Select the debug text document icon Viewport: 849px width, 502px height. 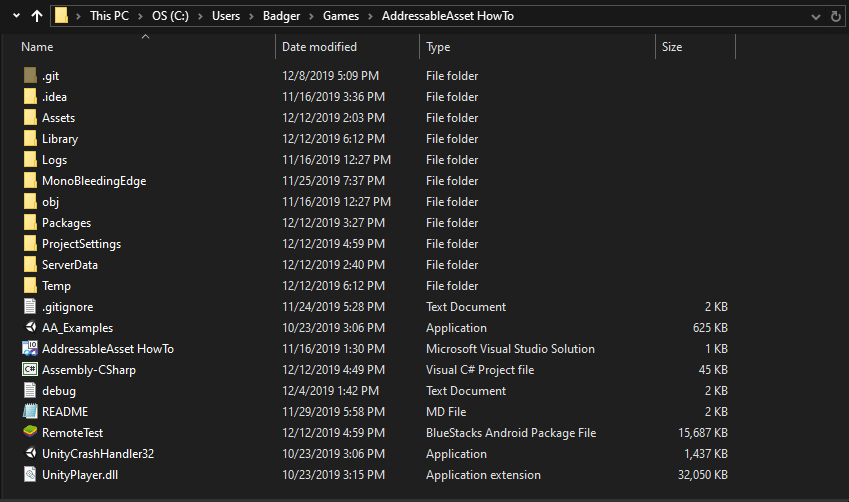(x=30, y=390)
